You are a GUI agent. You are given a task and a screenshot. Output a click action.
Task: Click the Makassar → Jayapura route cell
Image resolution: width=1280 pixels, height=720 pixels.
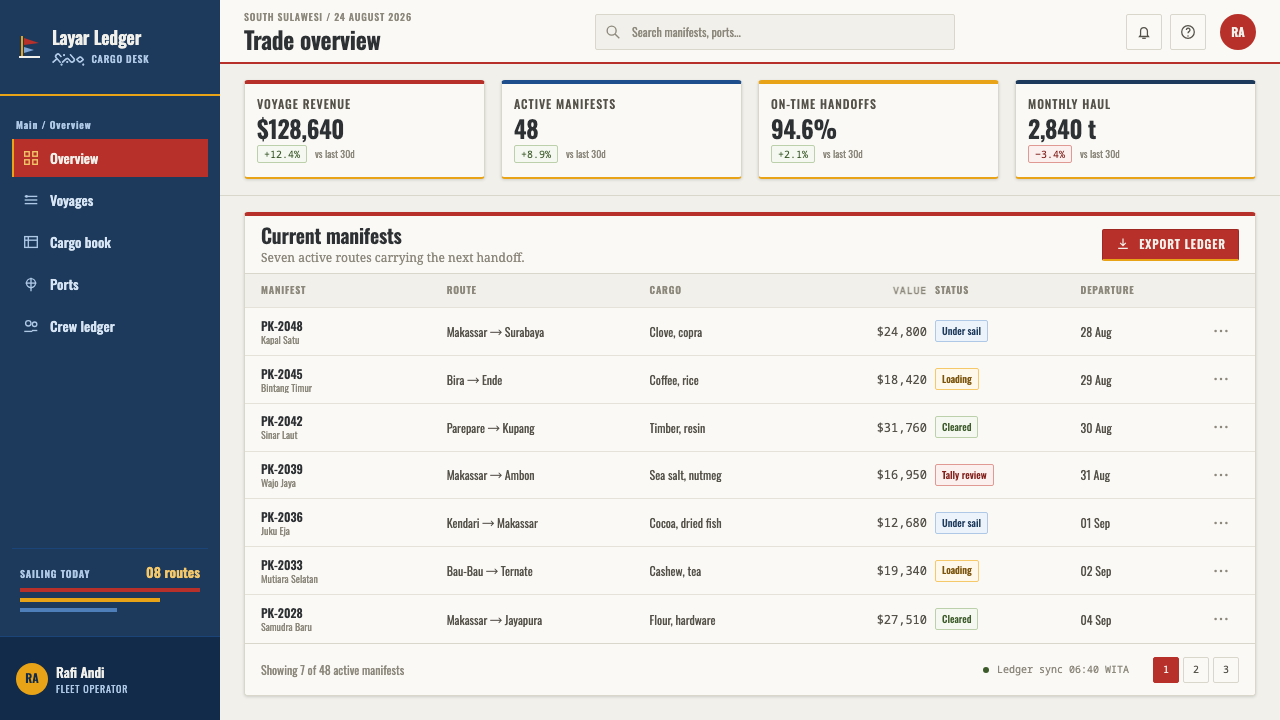494,620
